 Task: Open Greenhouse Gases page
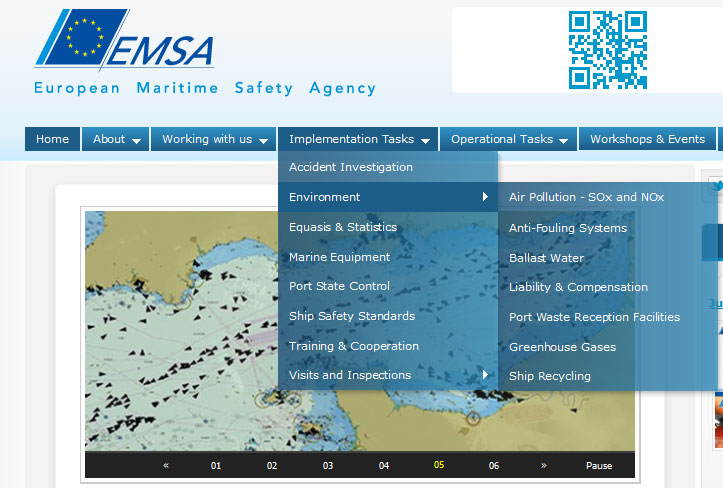click(563, 347)
